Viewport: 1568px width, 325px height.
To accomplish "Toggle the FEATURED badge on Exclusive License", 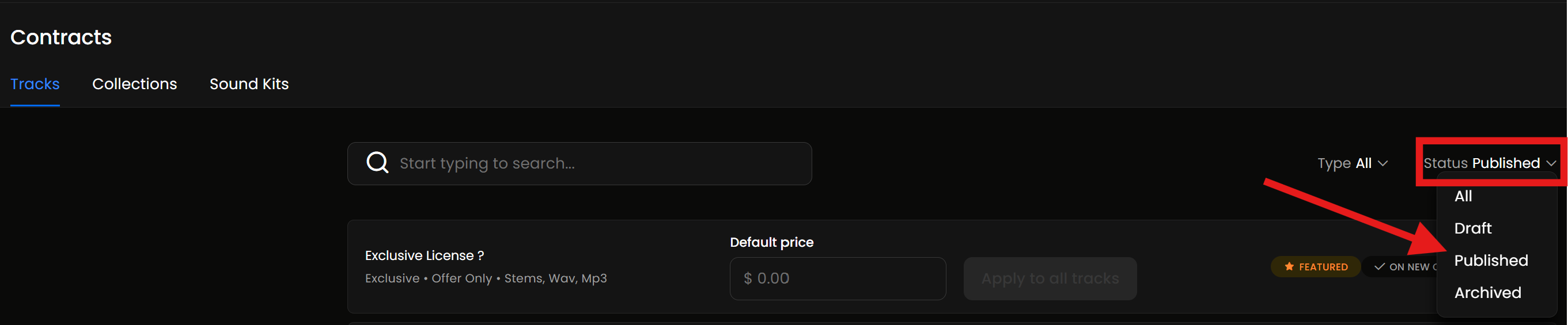I will [1315, 267].
